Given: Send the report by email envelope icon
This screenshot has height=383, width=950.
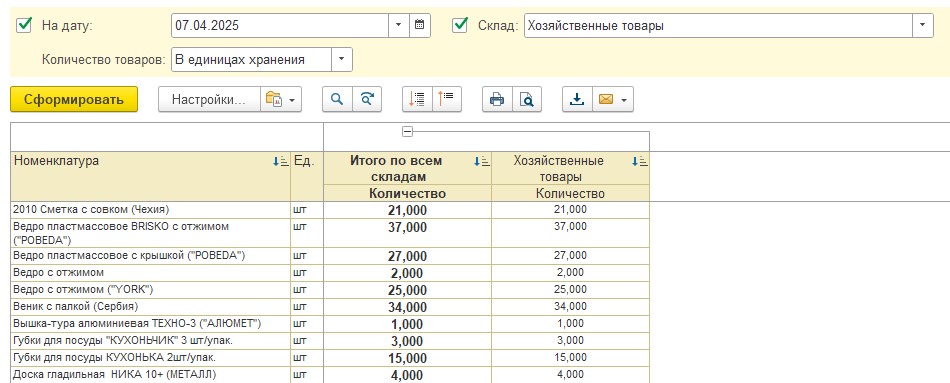Looking at the screenshot, I should tap(613, 99).
